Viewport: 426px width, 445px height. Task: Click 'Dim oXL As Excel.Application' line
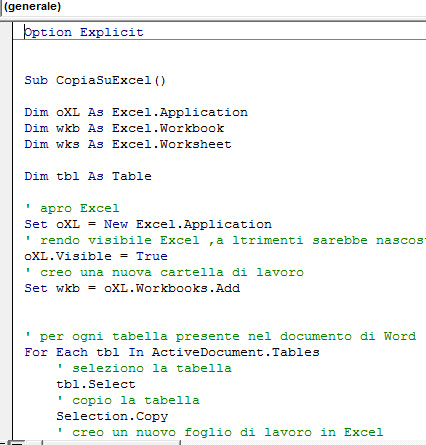(x=136, y=112)
